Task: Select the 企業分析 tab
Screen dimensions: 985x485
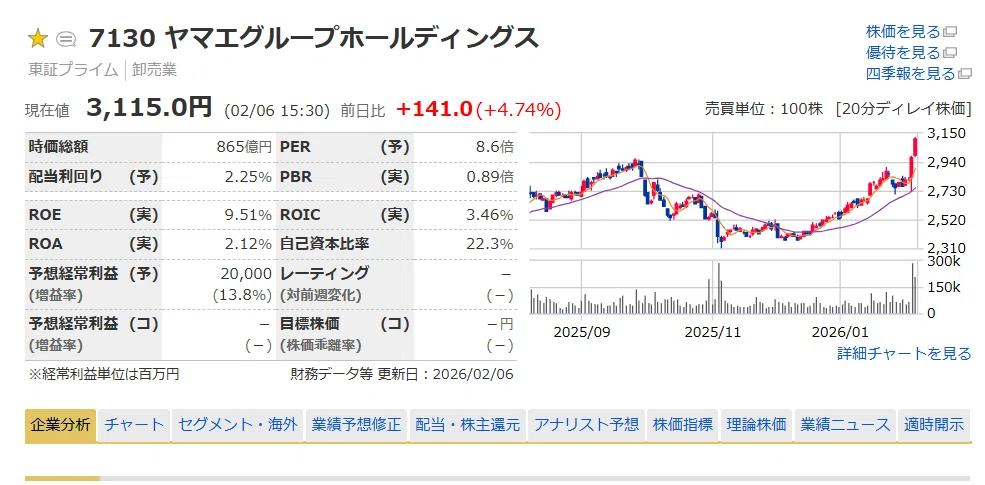Action: click(60, 425)
